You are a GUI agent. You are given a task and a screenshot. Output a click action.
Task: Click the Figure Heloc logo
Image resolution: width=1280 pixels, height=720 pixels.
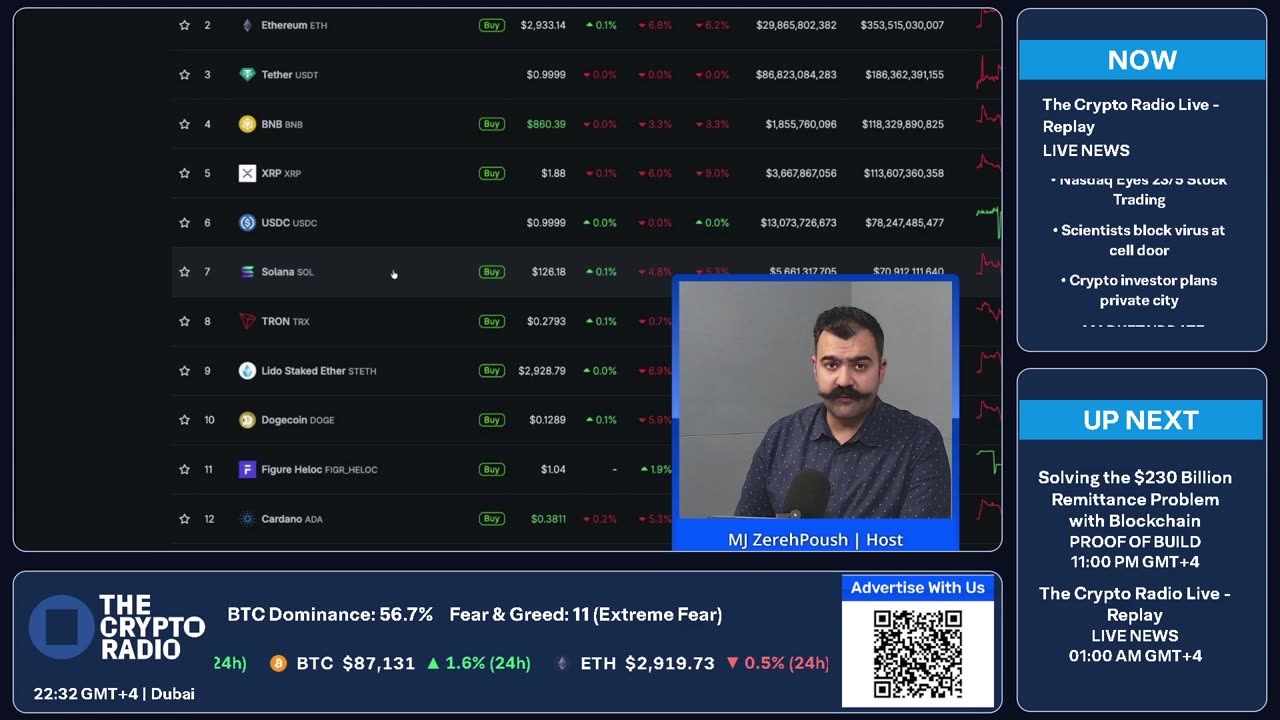pos(247,469)
